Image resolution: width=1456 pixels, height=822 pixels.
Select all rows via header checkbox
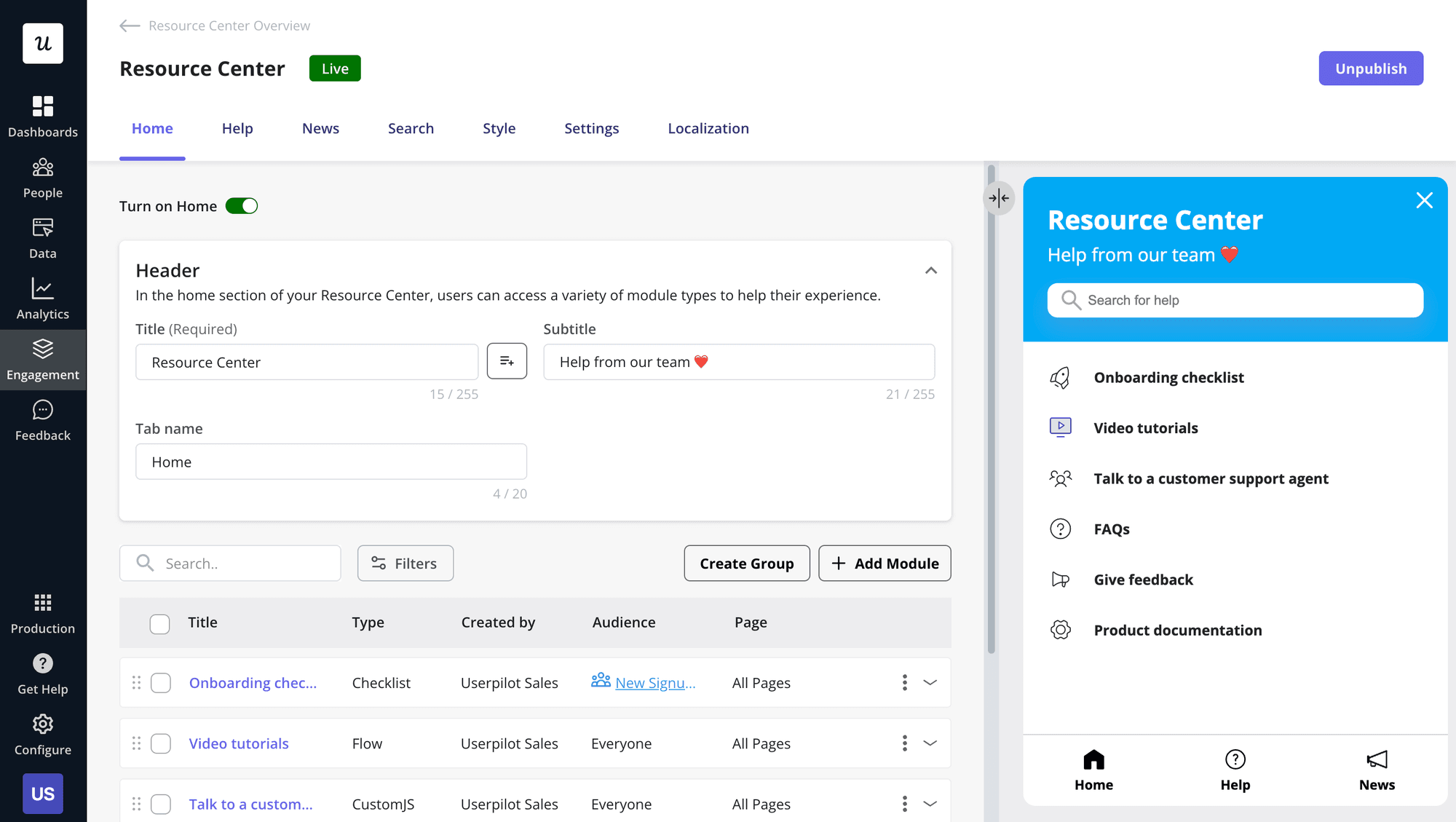[159, 623]
